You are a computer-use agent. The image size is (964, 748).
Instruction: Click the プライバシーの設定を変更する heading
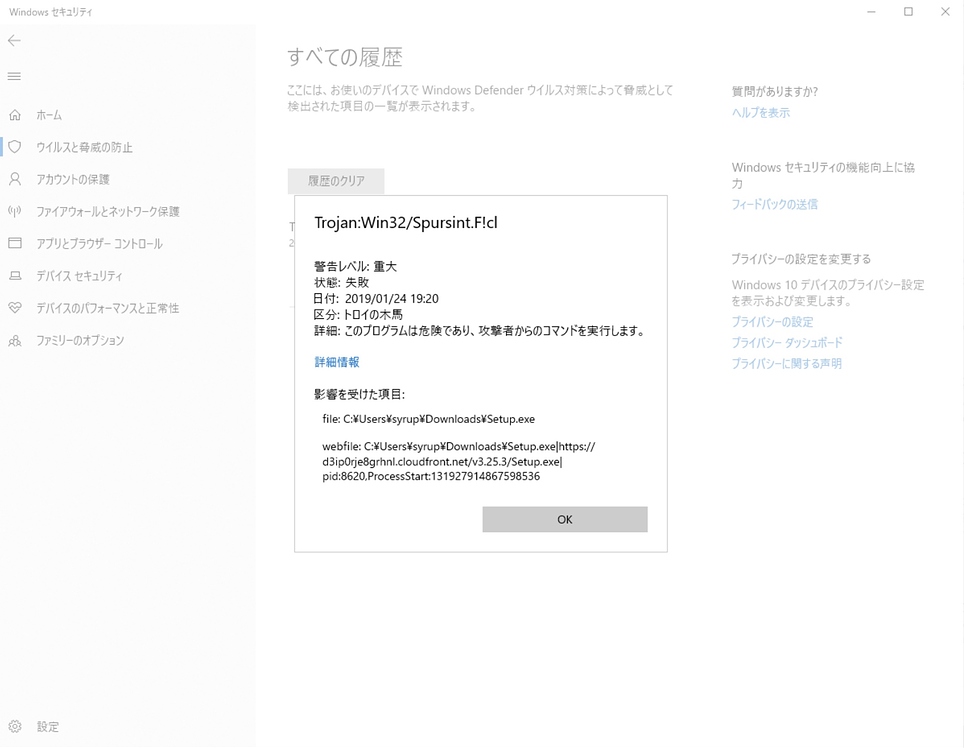click(801, 259)
